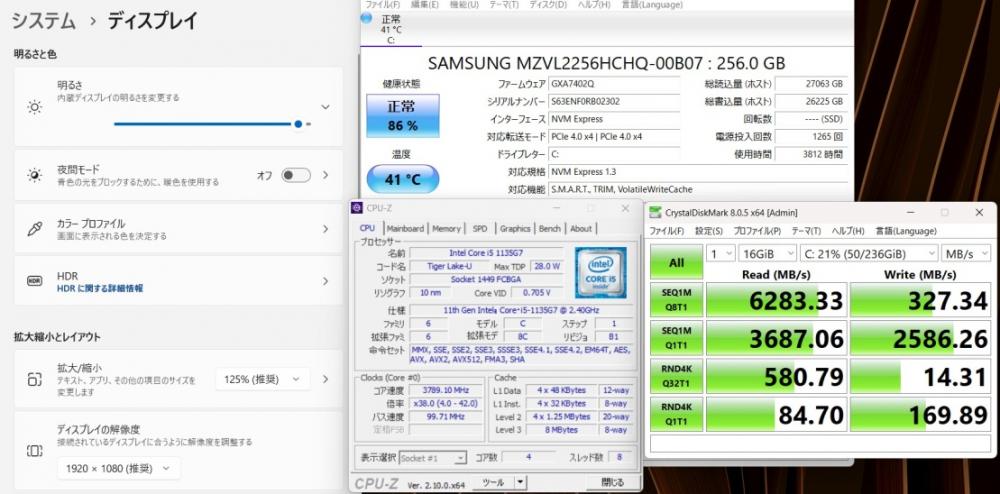Open CrystalDiskMark プロファイル(P) menu
Image resolution: width=1000 pixels, height=494 pixels.
(757, 231)
